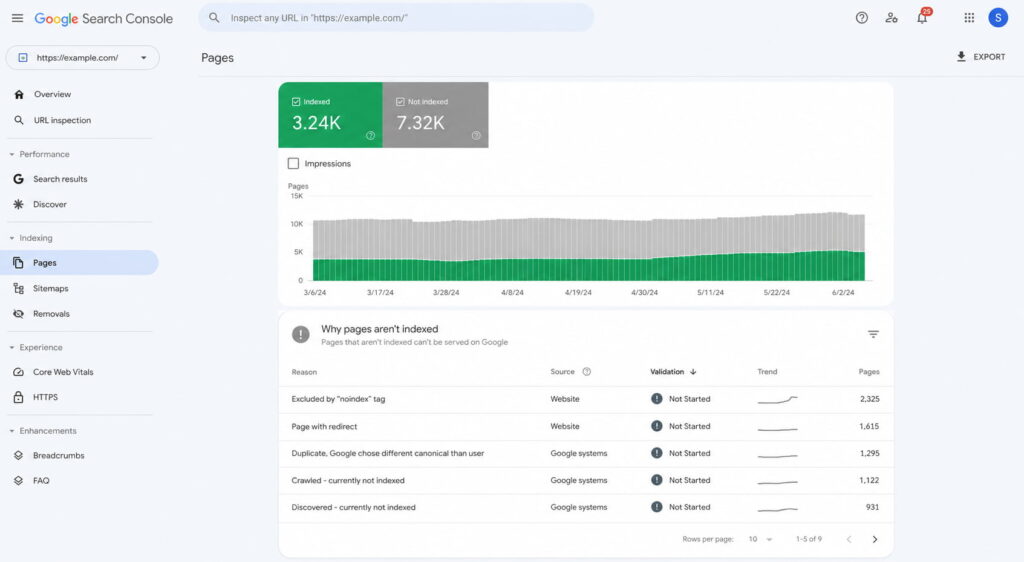Open the filter icon in reasons table

[873, 334]
